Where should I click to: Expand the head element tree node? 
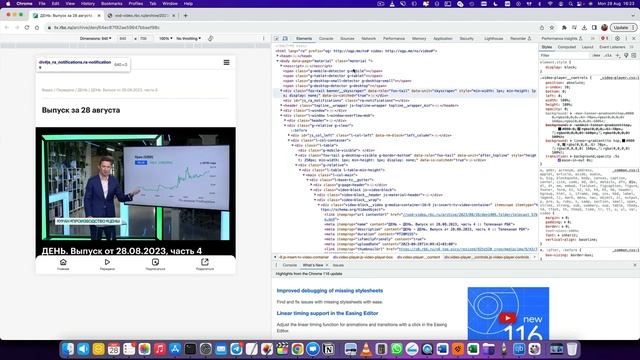tap(278, 56)
